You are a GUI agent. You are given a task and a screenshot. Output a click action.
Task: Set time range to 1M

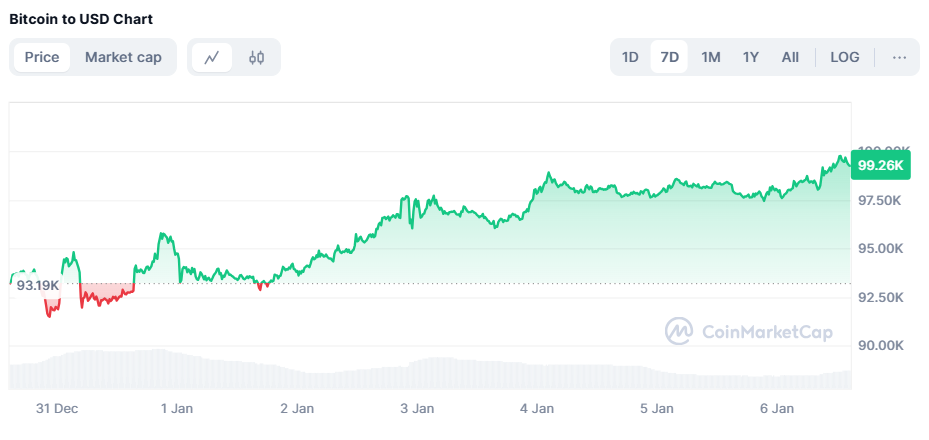tap(710, 57)
